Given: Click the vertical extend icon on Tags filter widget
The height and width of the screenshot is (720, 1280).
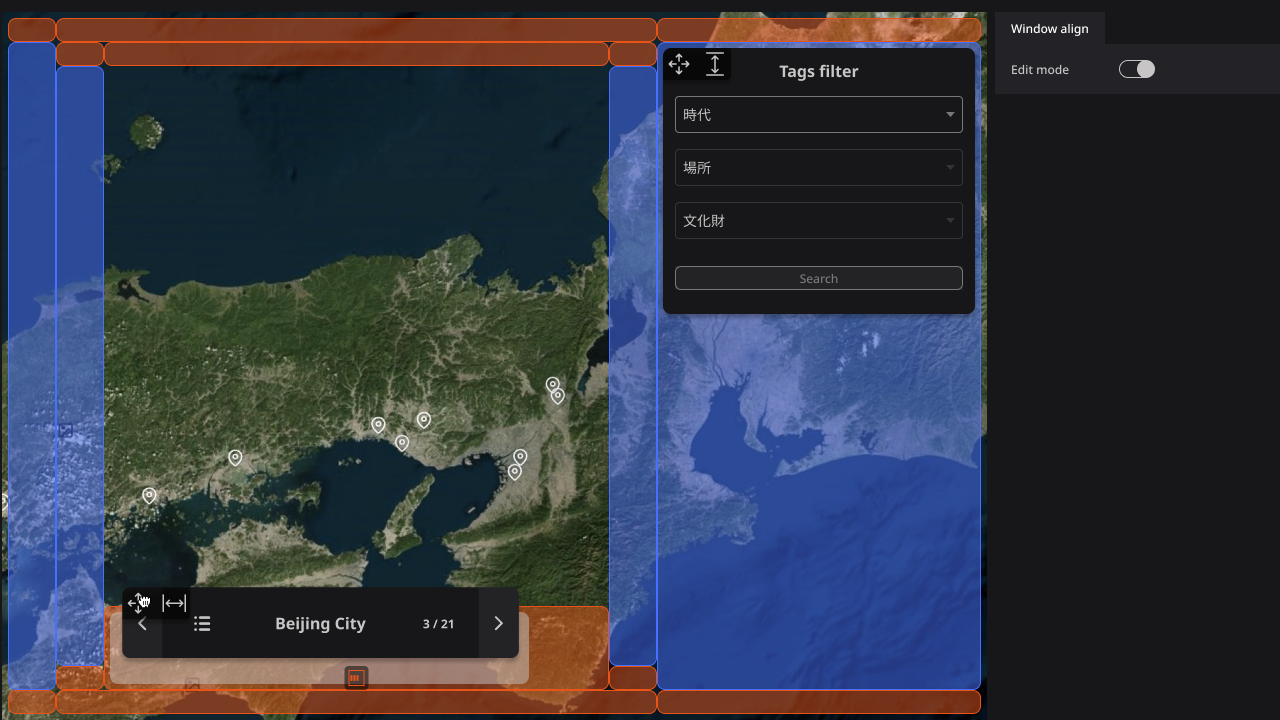Looking at the screenshot, I should pos(715,65).
